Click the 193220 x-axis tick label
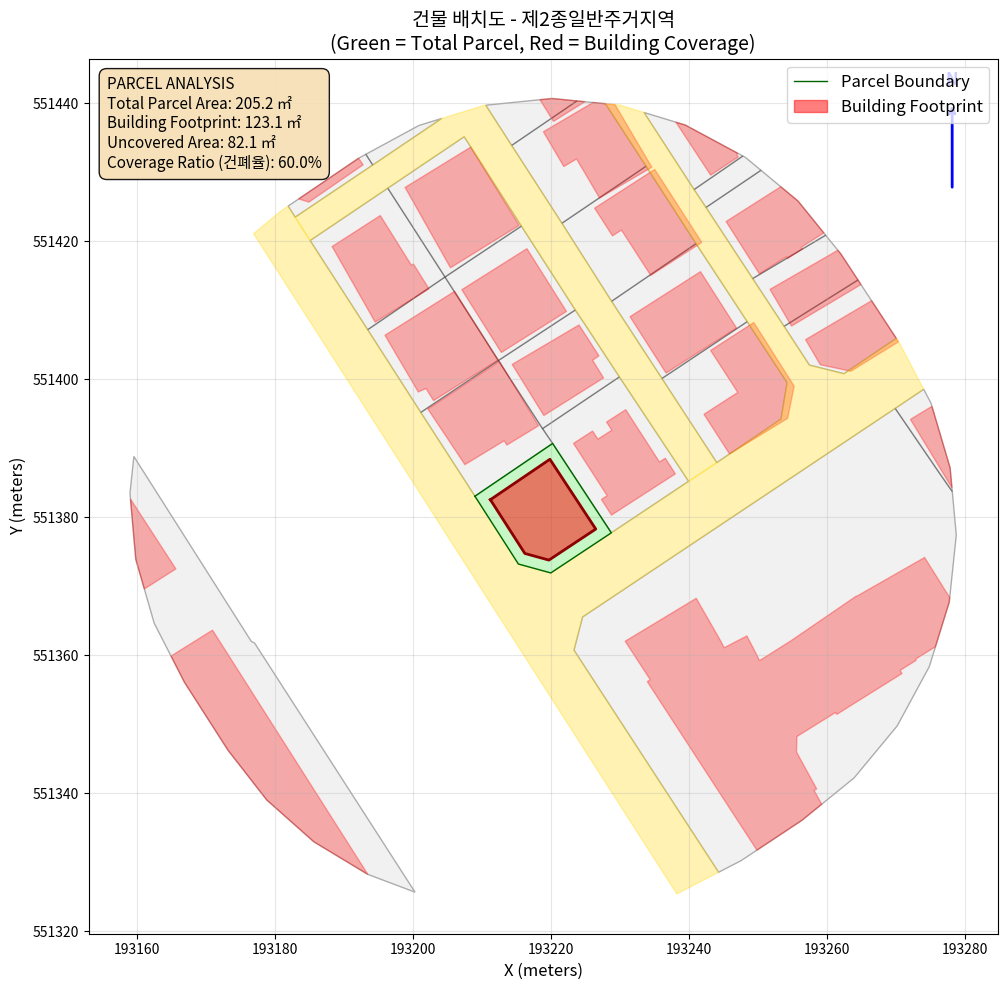Screen dimensions: 1007x990 tap(551, 946)
